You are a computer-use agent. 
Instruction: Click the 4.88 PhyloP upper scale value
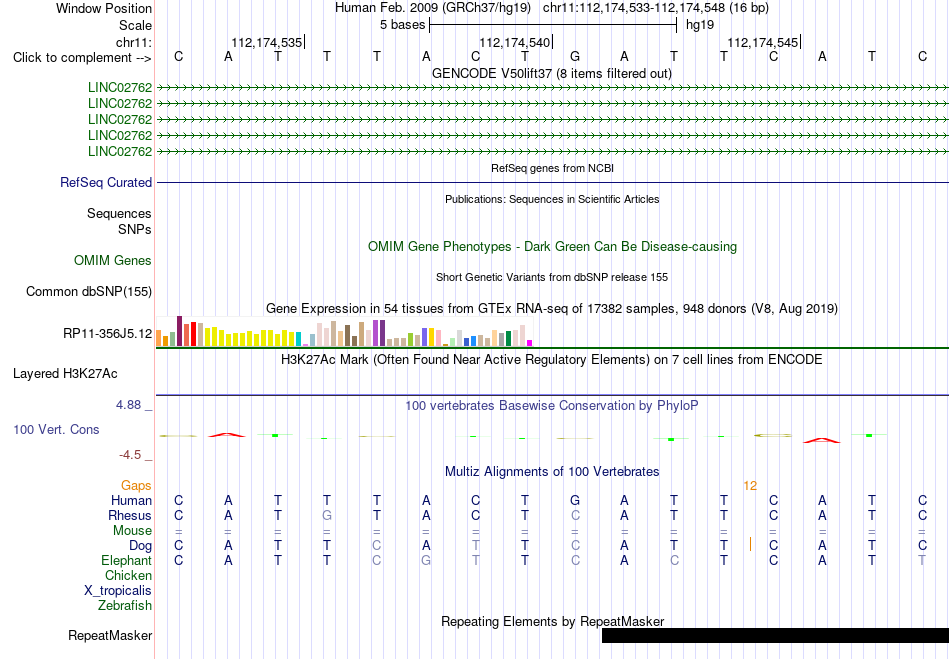[128, 405]
